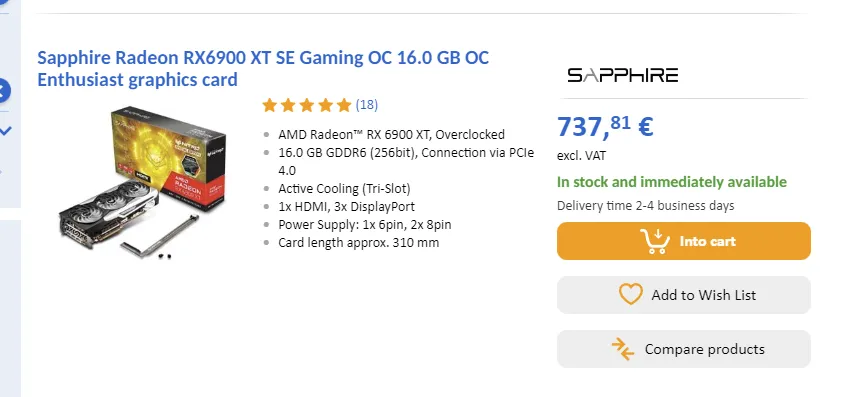The image size is (855, 397).
Task: Click the heart wish list icon
Action: pyautogui.click(x=631, y=294)
